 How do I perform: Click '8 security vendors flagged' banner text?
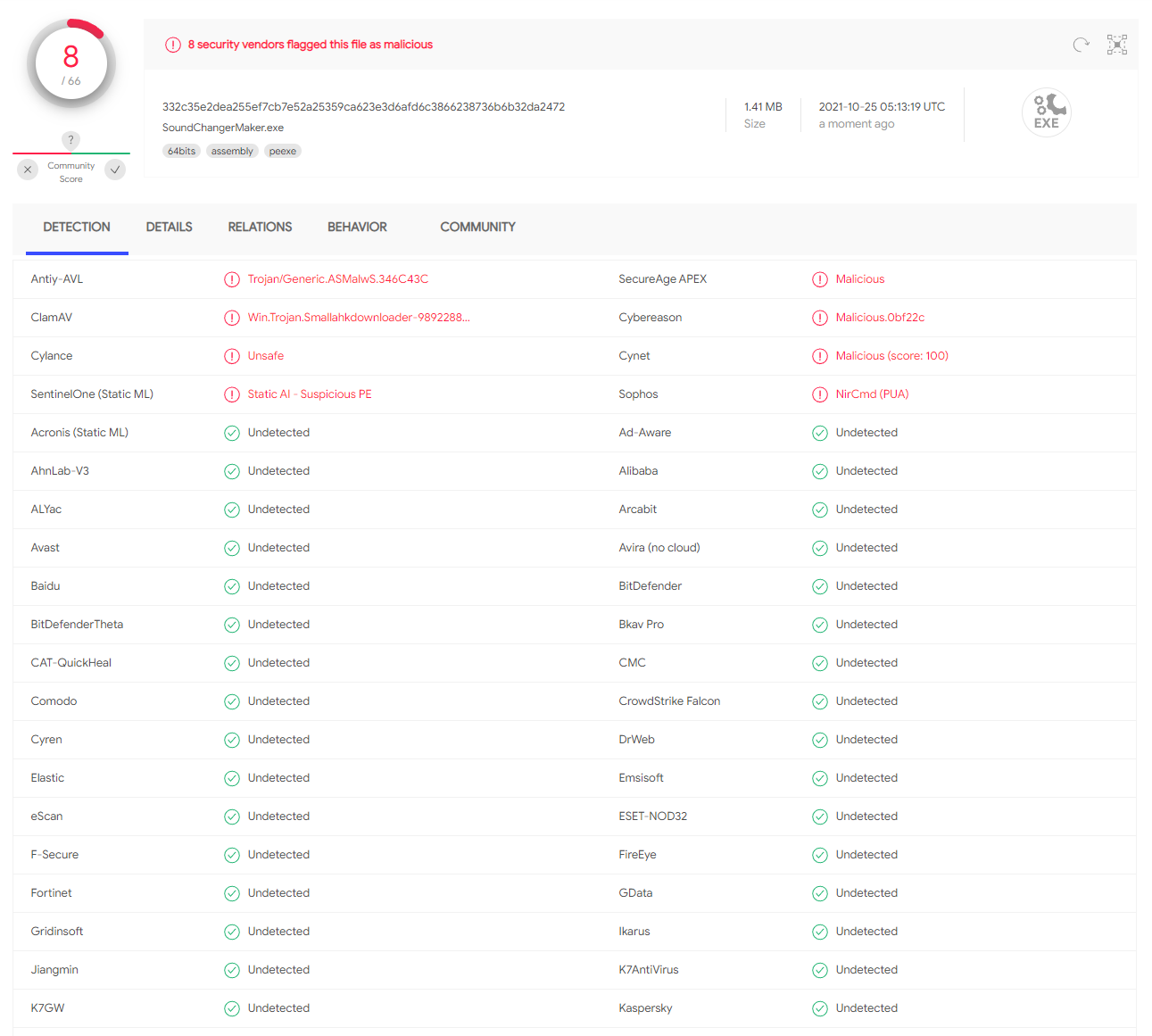311,45
